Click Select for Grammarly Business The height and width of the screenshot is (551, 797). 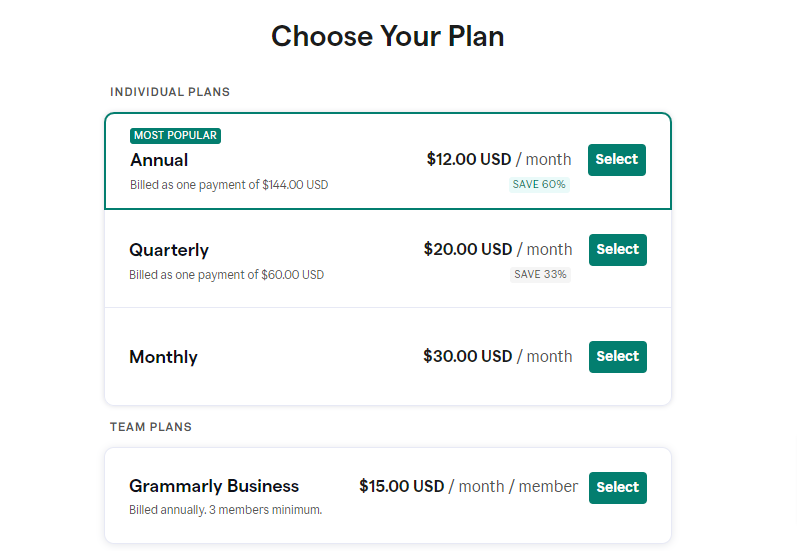pyautogui.click(x=617, y=487)
